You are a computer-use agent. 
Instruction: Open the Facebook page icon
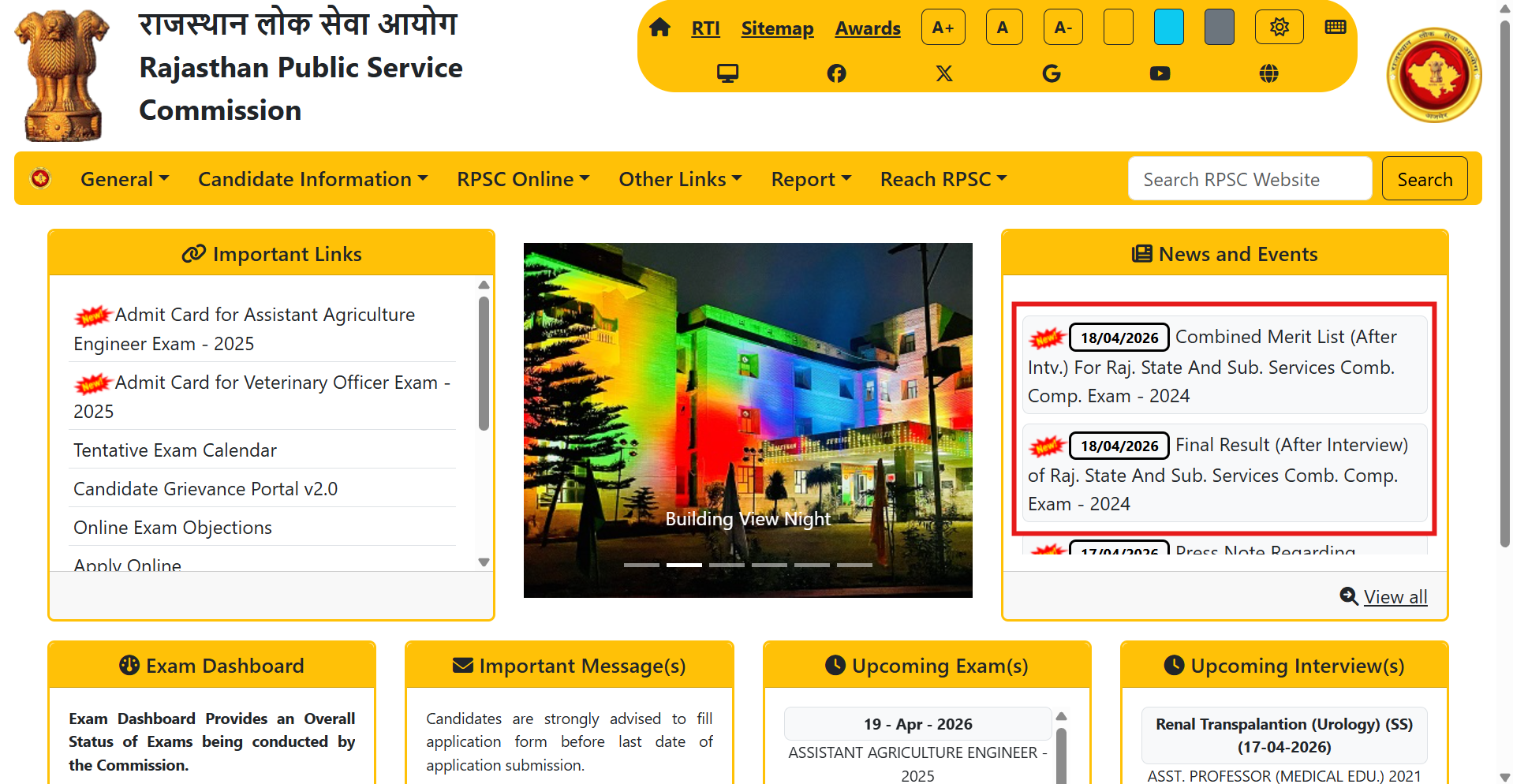(x=836, y=73)
